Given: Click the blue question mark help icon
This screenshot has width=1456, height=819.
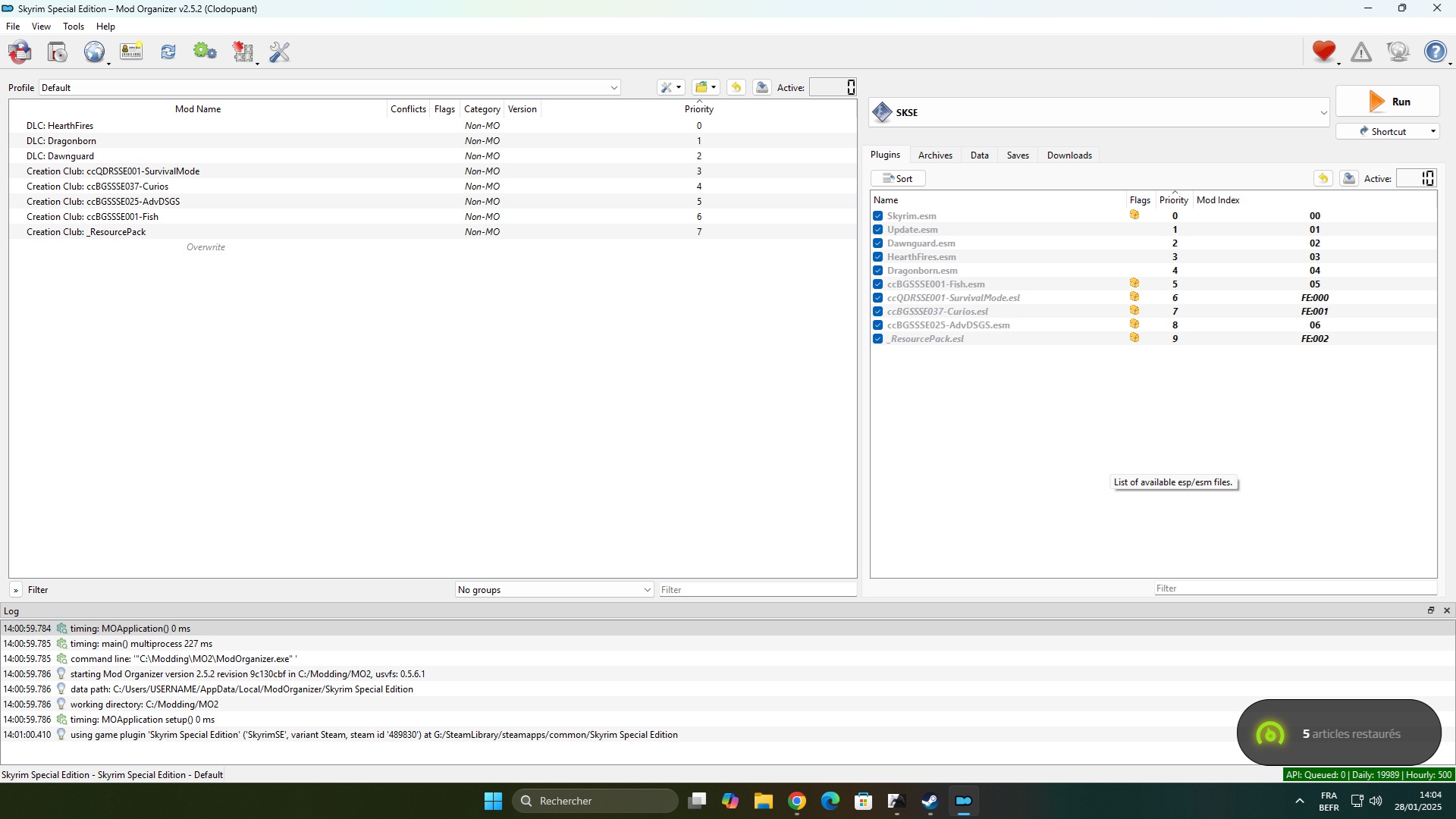Looking at the screenshot, I should click(x=1435, y=52).
